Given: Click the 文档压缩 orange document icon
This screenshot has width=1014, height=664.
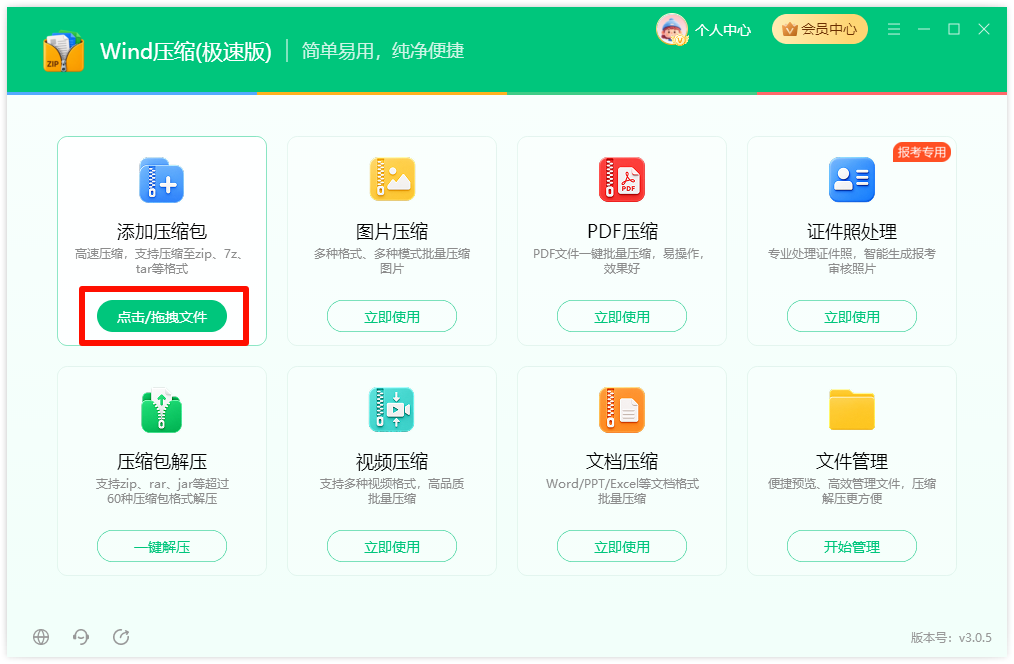Looking at the screenshot, I should 621,409.
